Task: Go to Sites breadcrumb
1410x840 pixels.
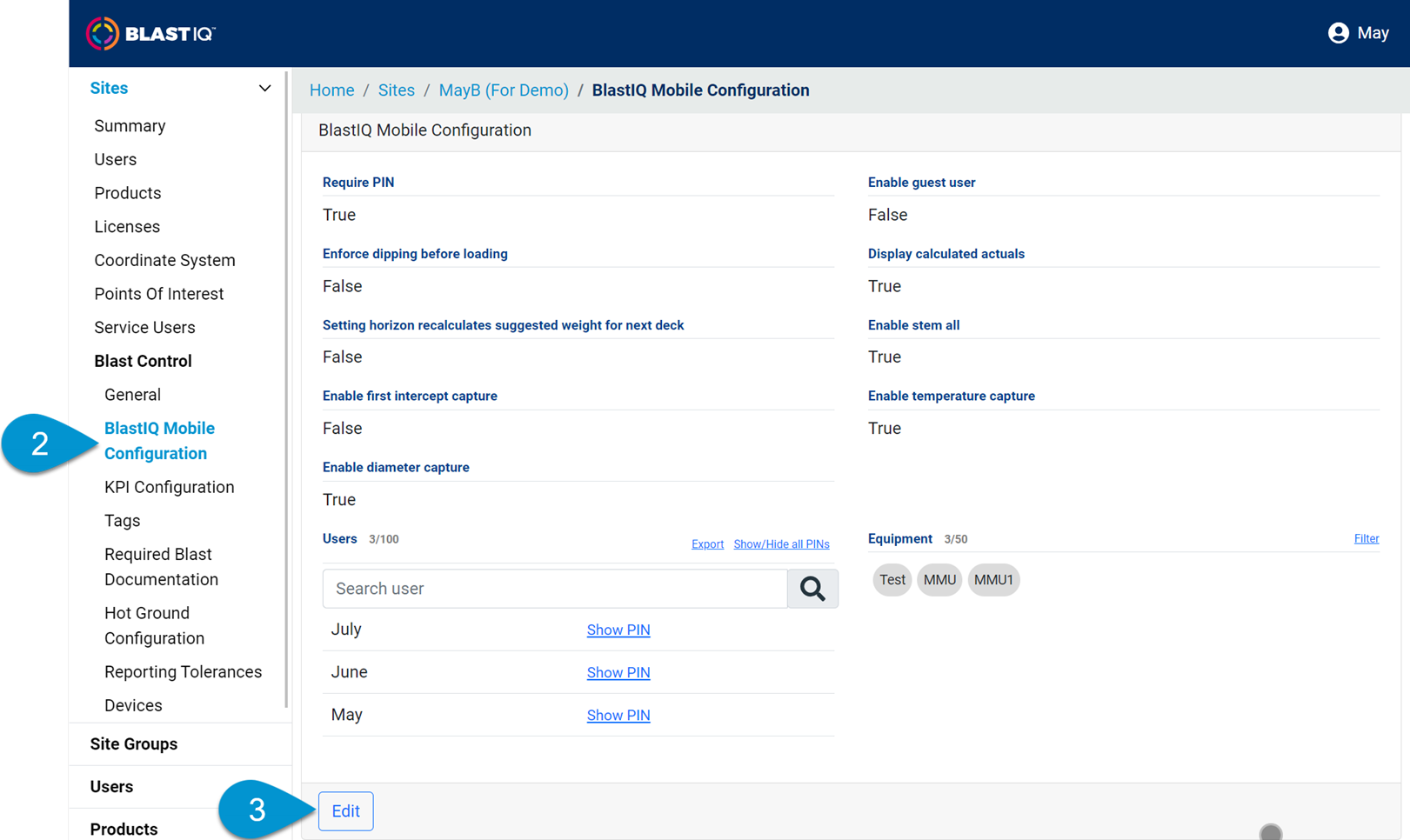Action: coord(396,90)
